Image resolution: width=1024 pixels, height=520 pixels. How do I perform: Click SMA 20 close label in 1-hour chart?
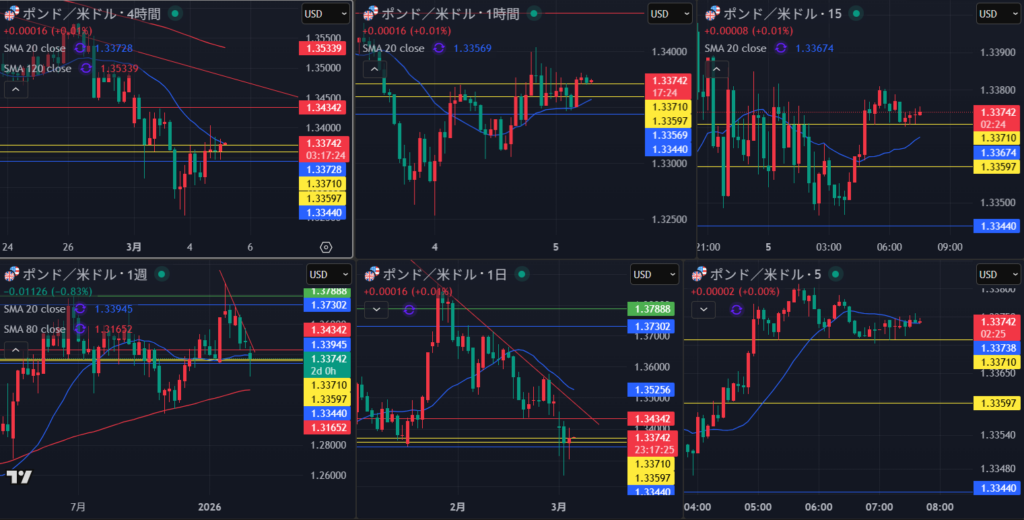click(395, 48)
